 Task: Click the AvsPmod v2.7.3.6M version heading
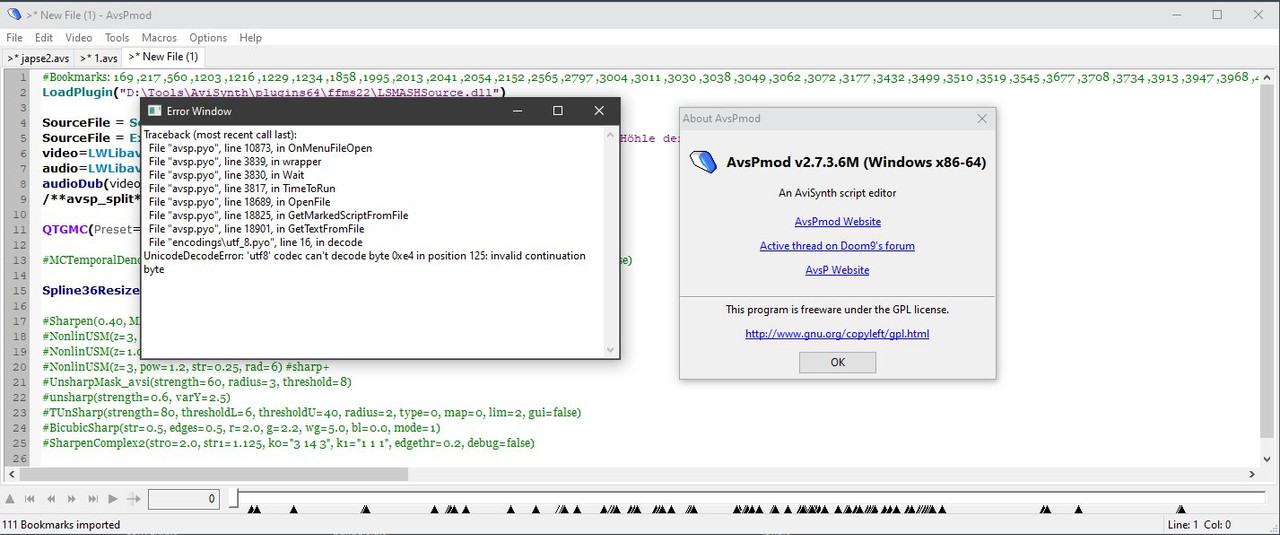tap(856, 162)
